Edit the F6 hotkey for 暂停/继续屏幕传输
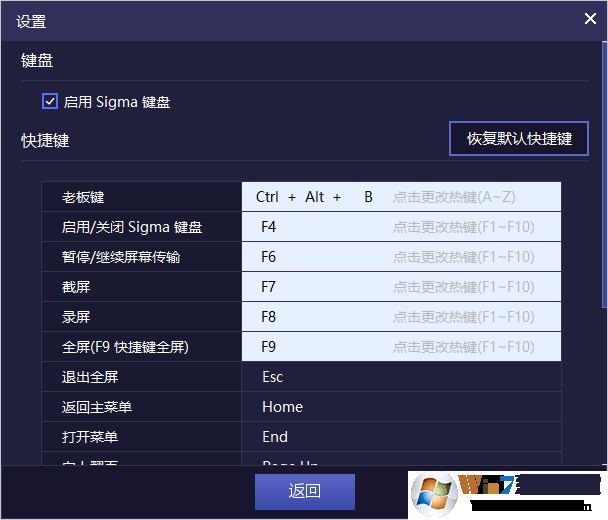Viewport: 608px width, 520px height. (x=401, y=257)
